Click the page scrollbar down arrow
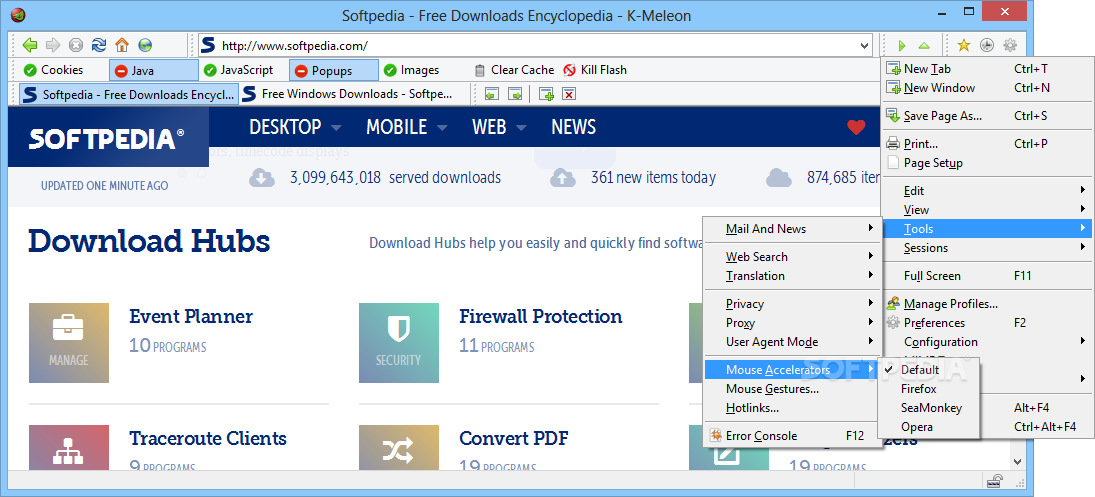The height and width of the screenshot is (497, 1095). click(x=1017, y=461)
